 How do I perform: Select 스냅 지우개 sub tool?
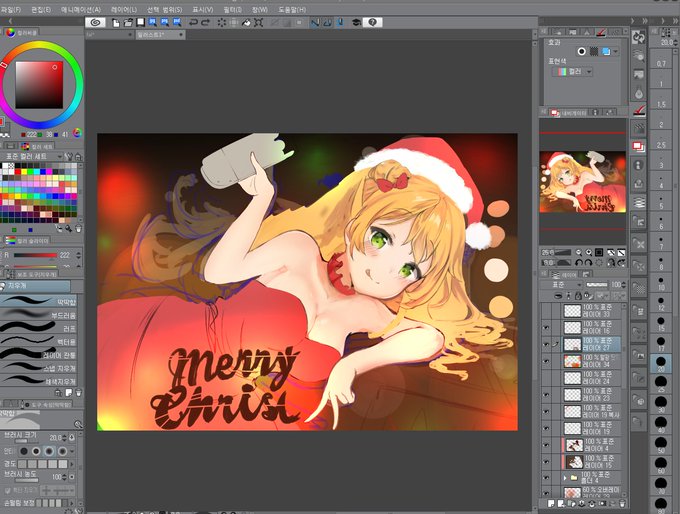tap(39, 368)
